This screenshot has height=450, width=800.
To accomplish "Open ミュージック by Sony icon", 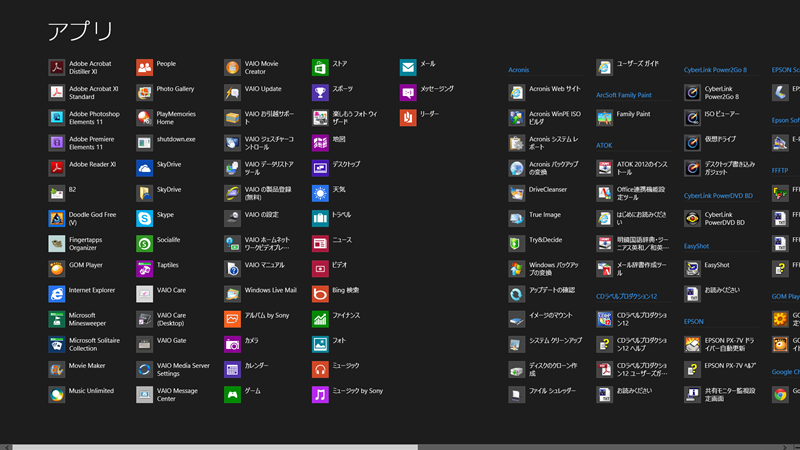I will (x=320, y=394).
